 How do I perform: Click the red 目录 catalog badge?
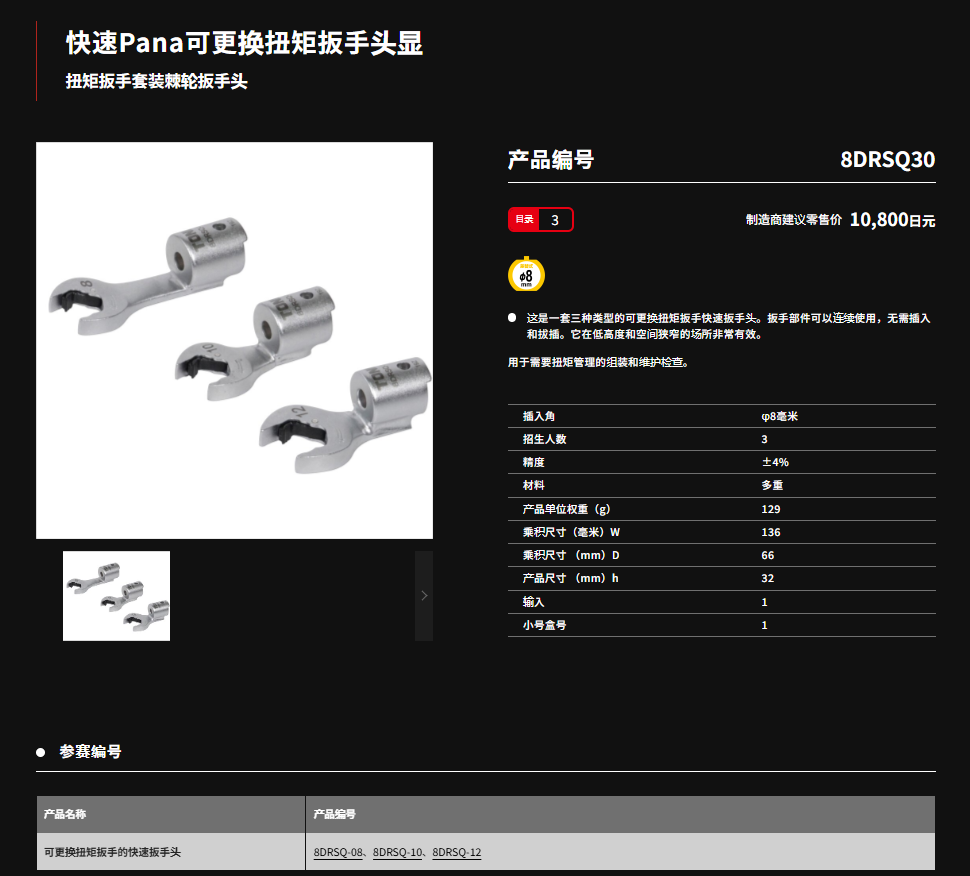point(524,219)
